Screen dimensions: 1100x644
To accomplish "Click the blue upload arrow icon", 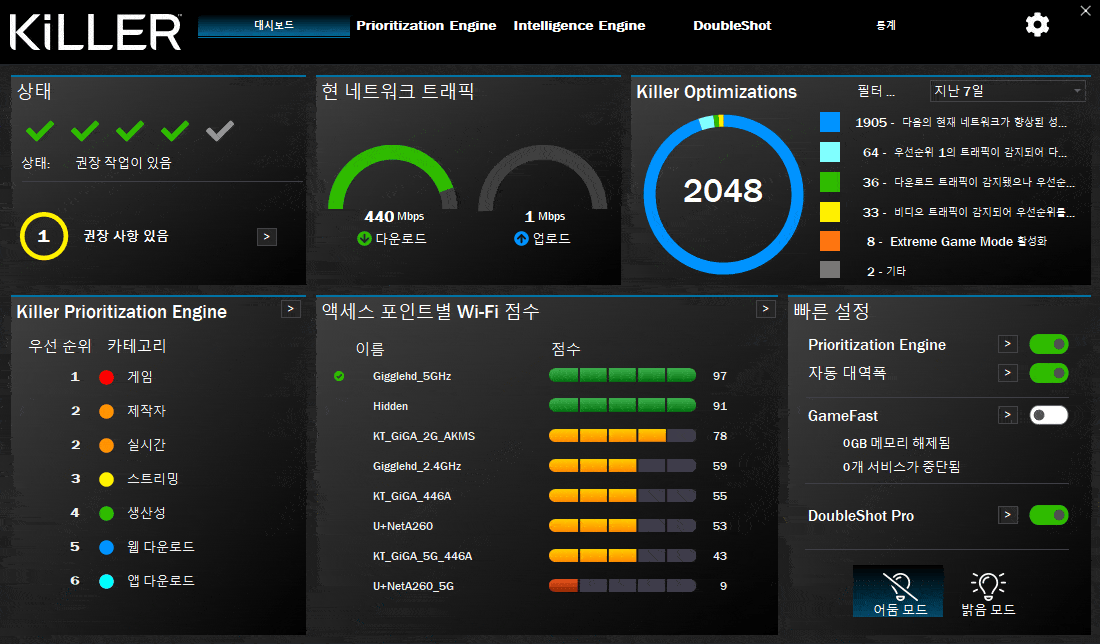I will tap(520, 239).
